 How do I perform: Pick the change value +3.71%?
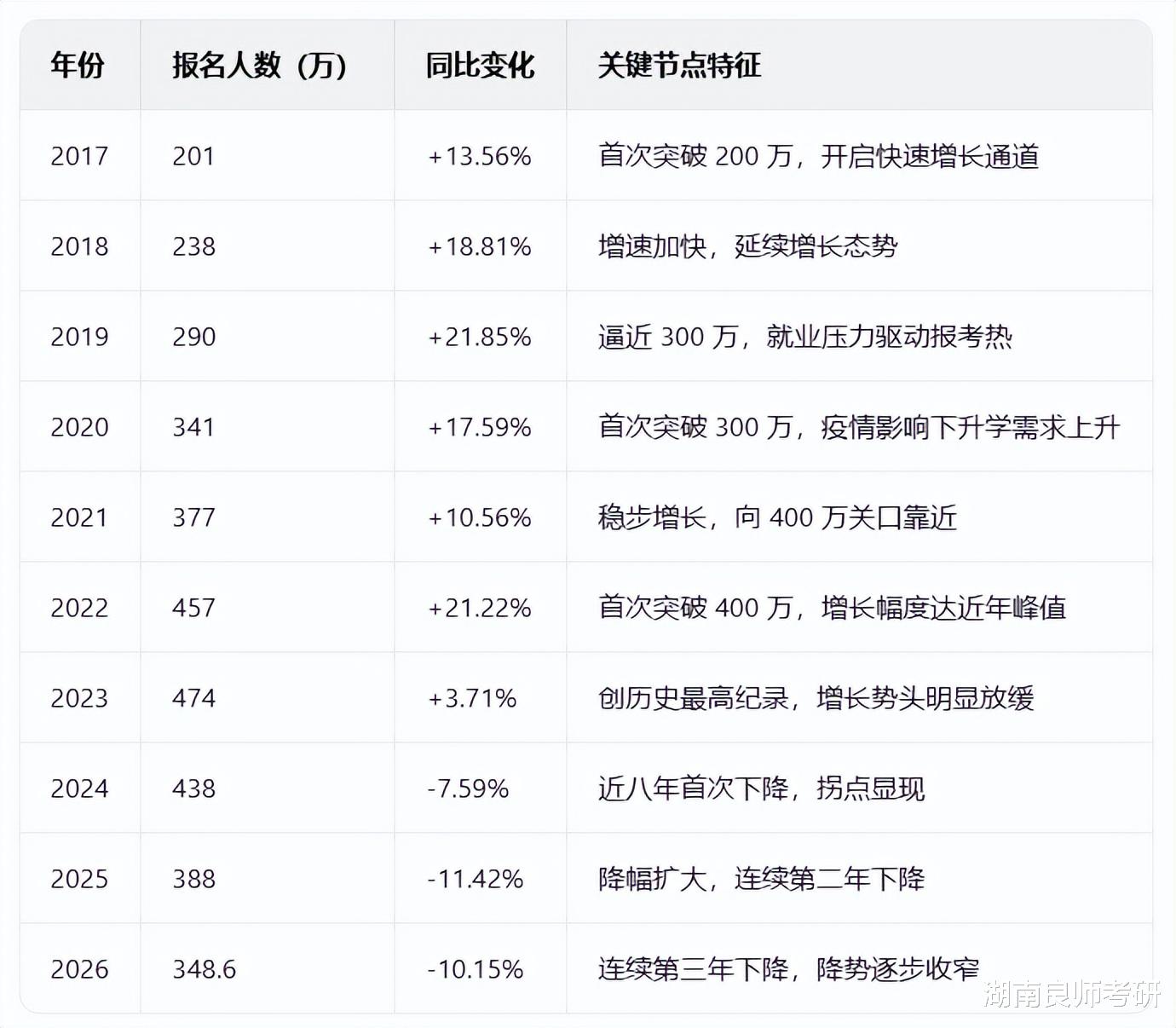[472, 698]
